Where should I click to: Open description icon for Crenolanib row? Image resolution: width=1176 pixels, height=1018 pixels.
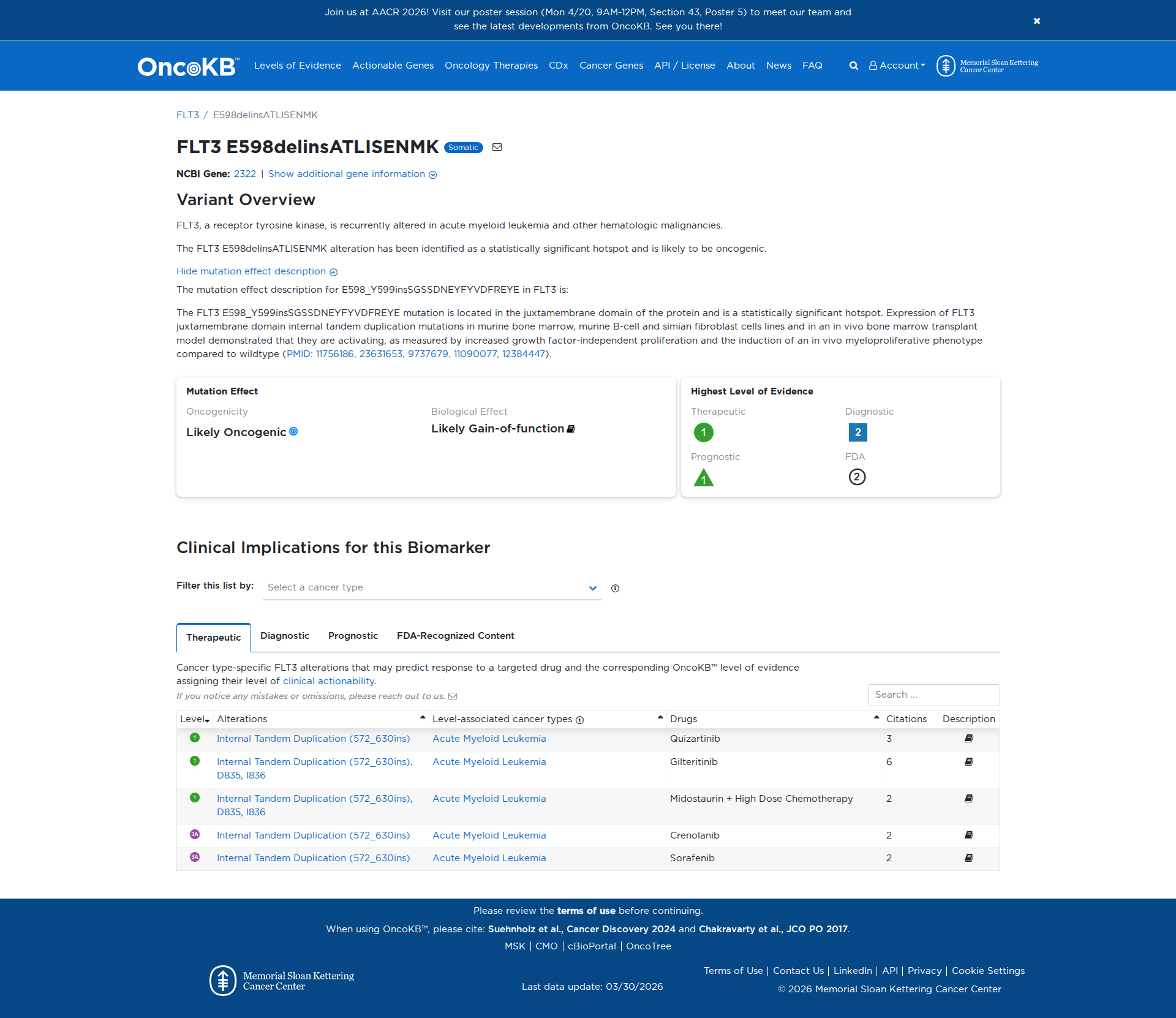(968, 835)
